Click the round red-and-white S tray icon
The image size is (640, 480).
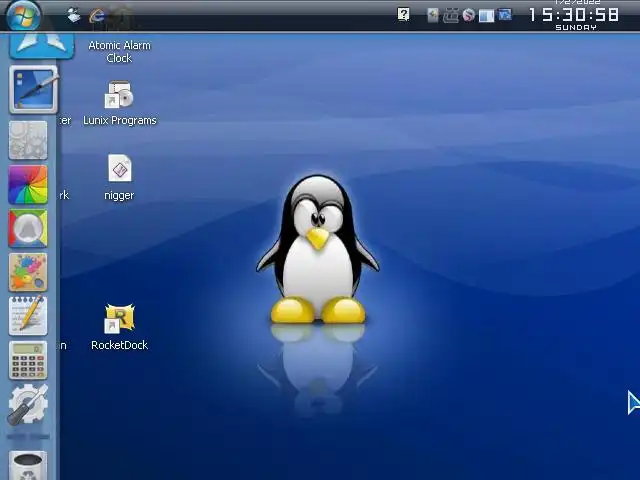(469, 16)
